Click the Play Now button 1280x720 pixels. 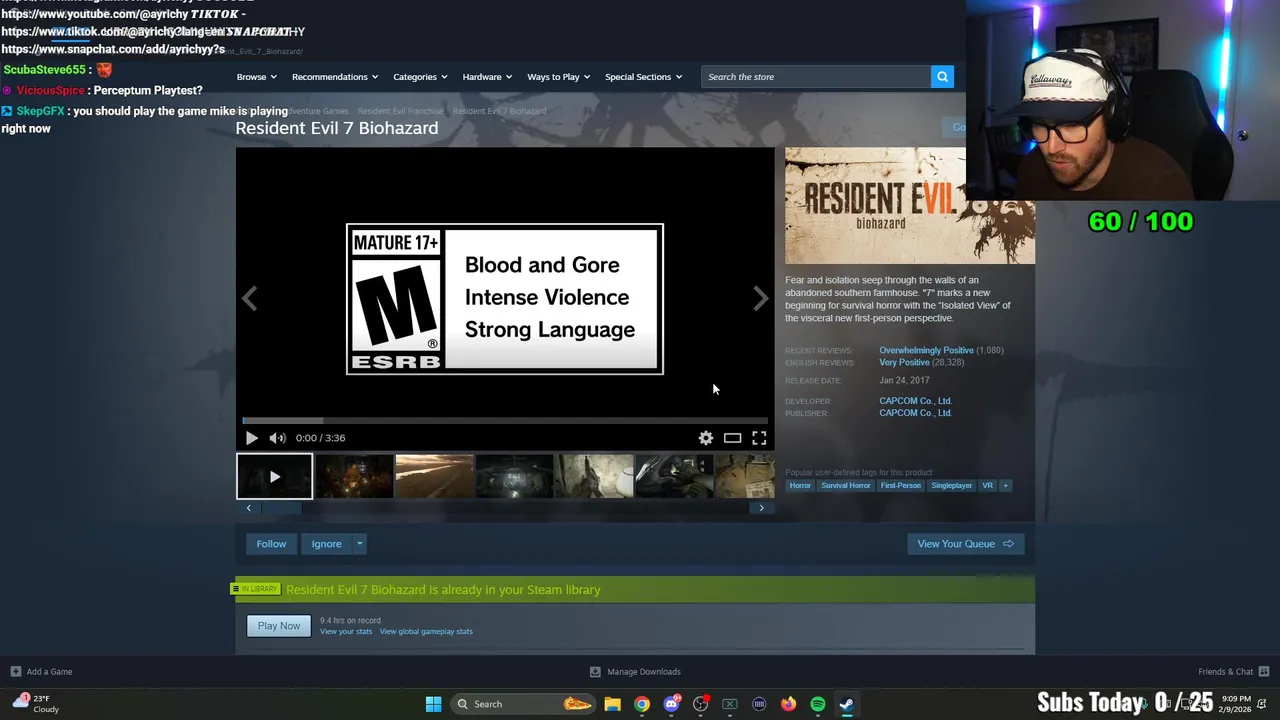click(278, 626)
